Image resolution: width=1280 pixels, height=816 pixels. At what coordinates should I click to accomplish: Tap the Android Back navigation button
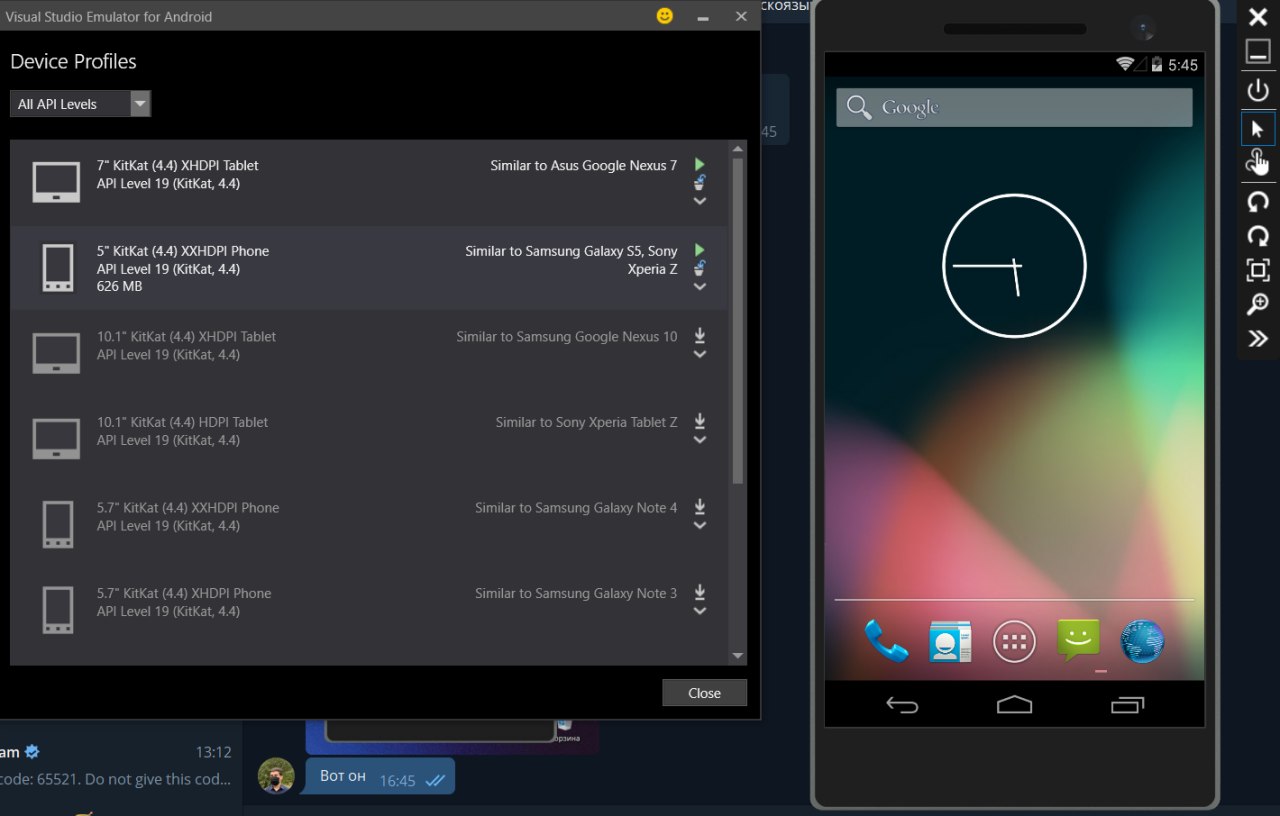(x=902, y=705)
